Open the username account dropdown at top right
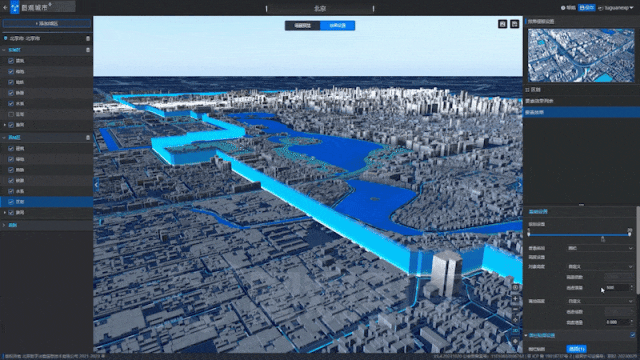The height and width of the screenshot is (360, 640). (616, 8)
